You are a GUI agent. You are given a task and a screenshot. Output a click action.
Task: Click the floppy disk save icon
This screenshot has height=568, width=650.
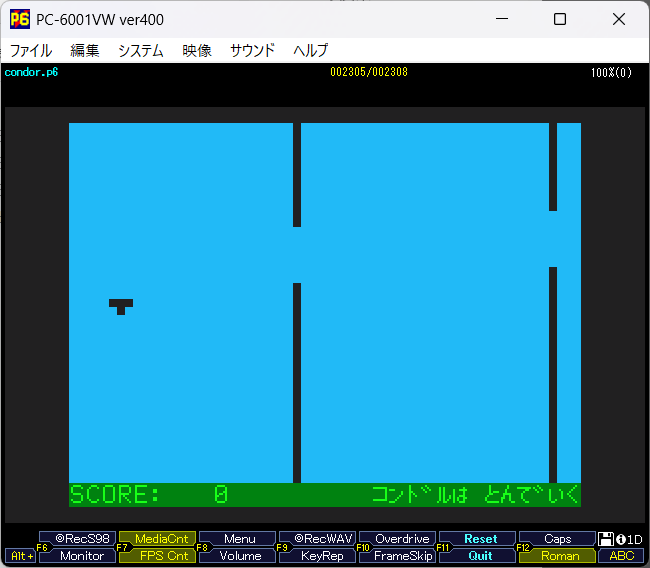[x=606, y=539]
